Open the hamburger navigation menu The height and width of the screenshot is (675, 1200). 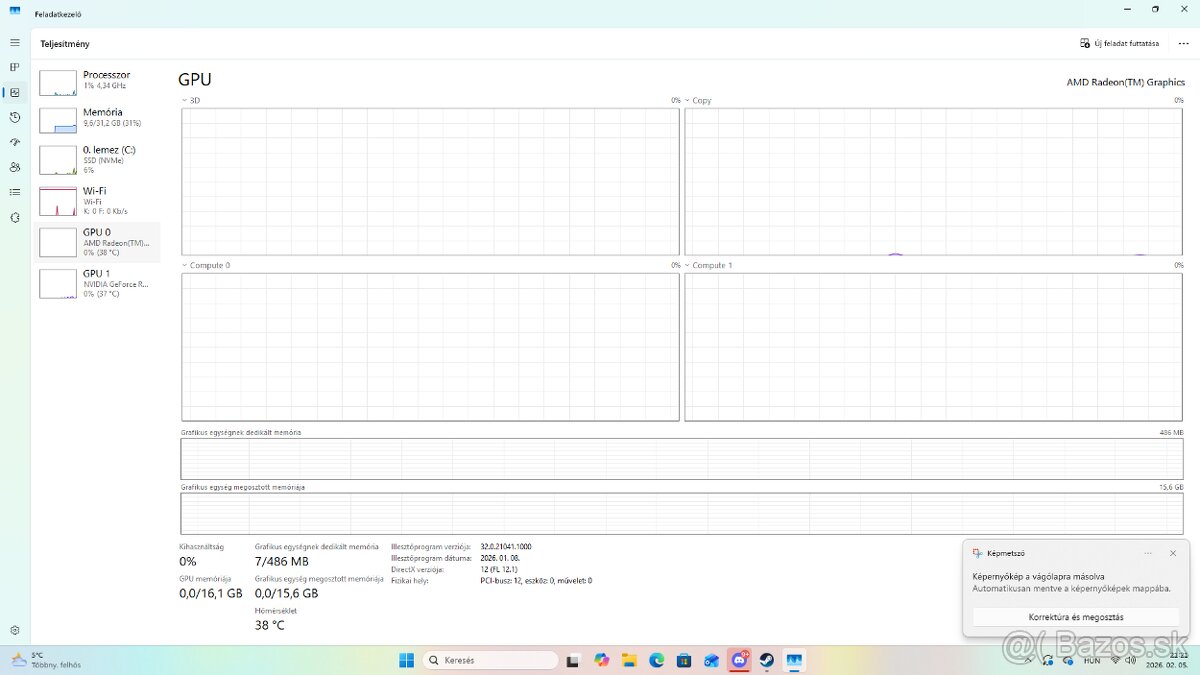click(14, 43)
